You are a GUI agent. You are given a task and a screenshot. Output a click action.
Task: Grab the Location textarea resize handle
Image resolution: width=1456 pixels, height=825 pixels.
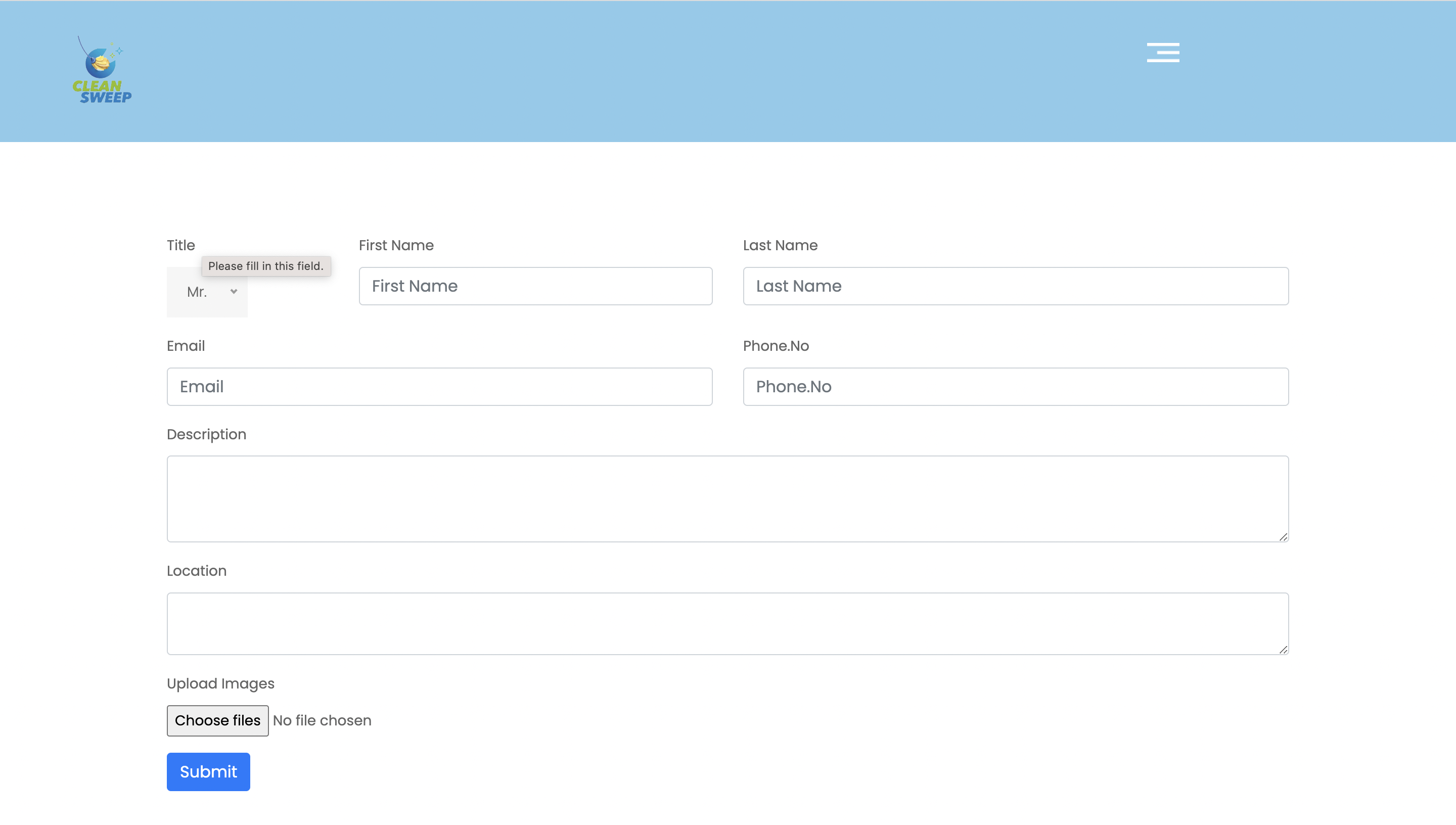(1283, 650)
